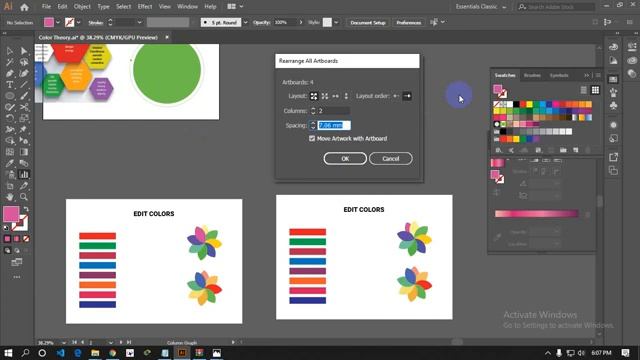
Task: Open Swatches panel hamburger menu
Action: 598,75
